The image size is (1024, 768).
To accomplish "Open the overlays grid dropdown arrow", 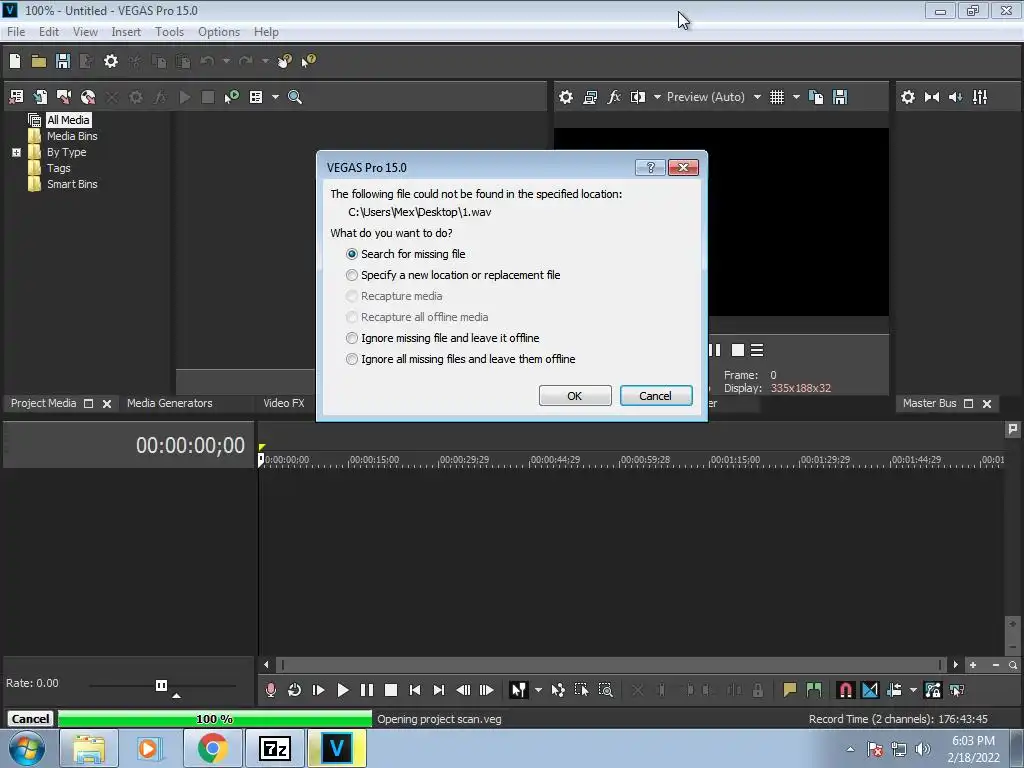I will pyautogui.click(x=796, y=97).
